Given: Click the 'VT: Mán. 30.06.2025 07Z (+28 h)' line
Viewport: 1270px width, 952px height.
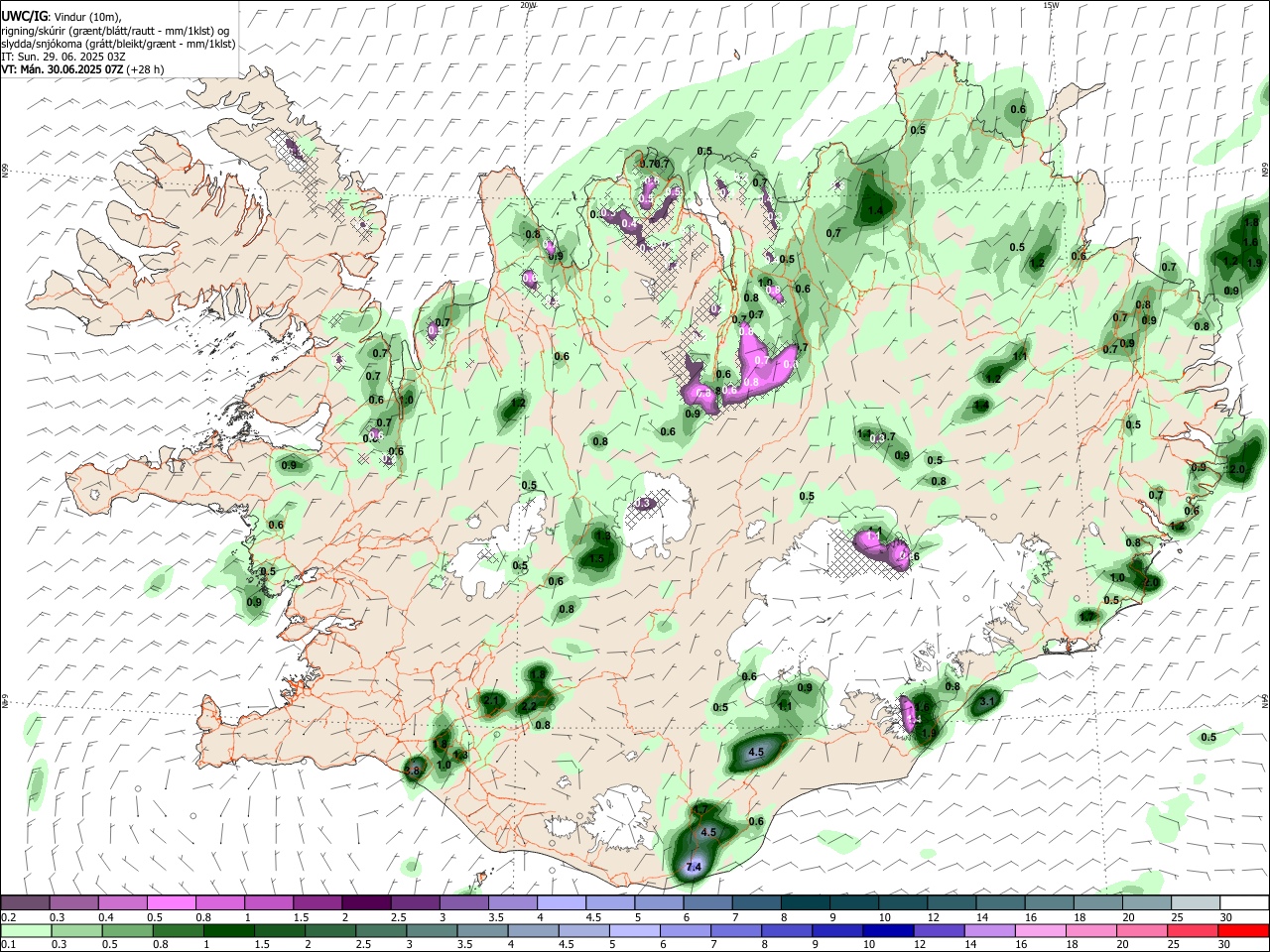Looking at the screenshot, I should click(x=83, y=69).
